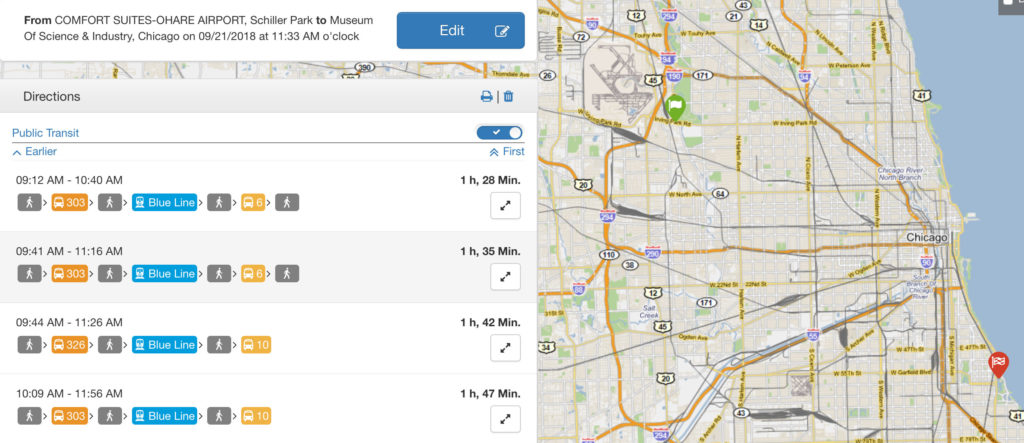
Task: Select Blue Line in 09:12 AM route
Action: [164, 203]
